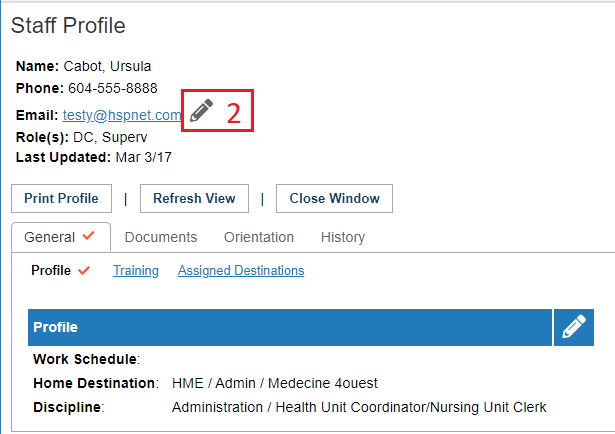Show Assigned Destinations
Image resolution: width=615 pixels, height=434 pixels.
coord(241,271)
